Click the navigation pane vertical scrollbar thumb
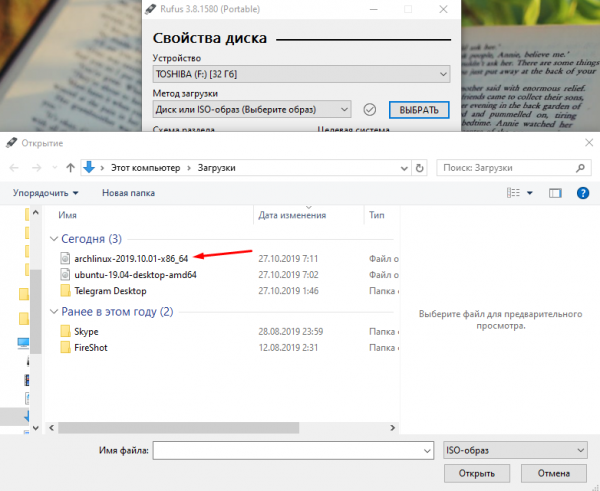The height and width of the screenshot is (491, 600). pyautogui.click(x=36, y=312)
